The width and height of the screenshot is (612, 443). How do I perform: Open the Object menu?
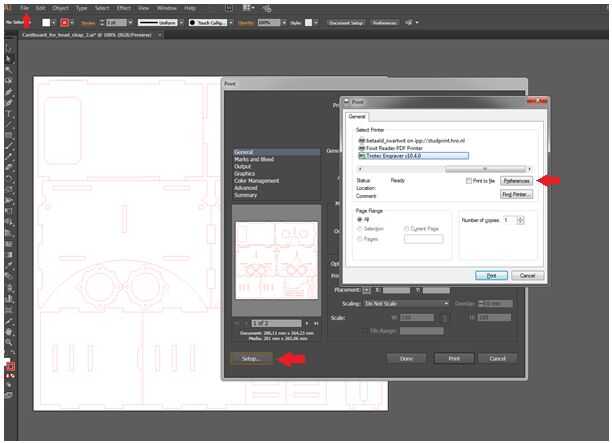[60, 8]
